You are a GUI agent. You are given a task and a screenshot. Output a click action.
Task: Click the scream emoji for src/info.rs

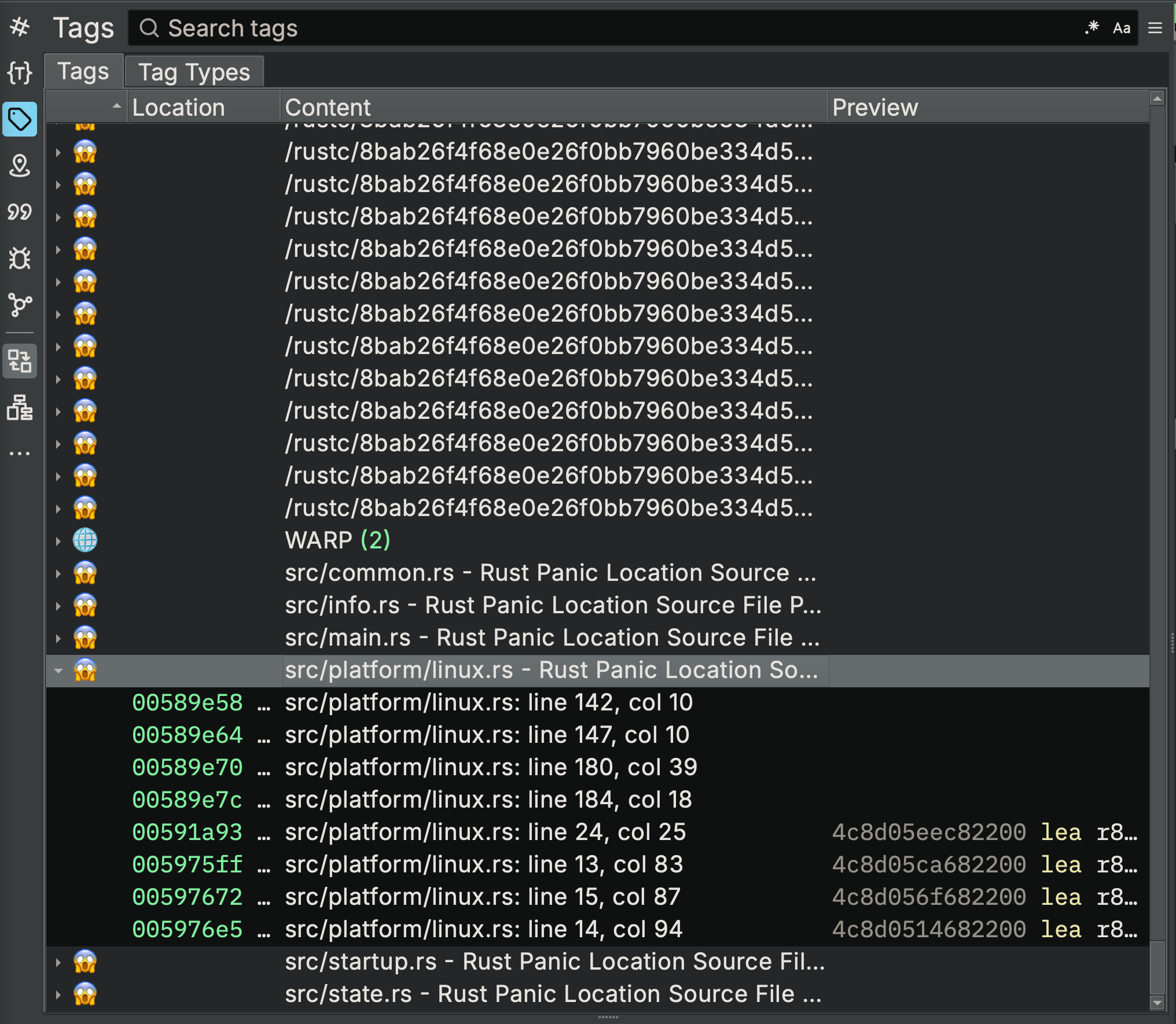point(85,605)
